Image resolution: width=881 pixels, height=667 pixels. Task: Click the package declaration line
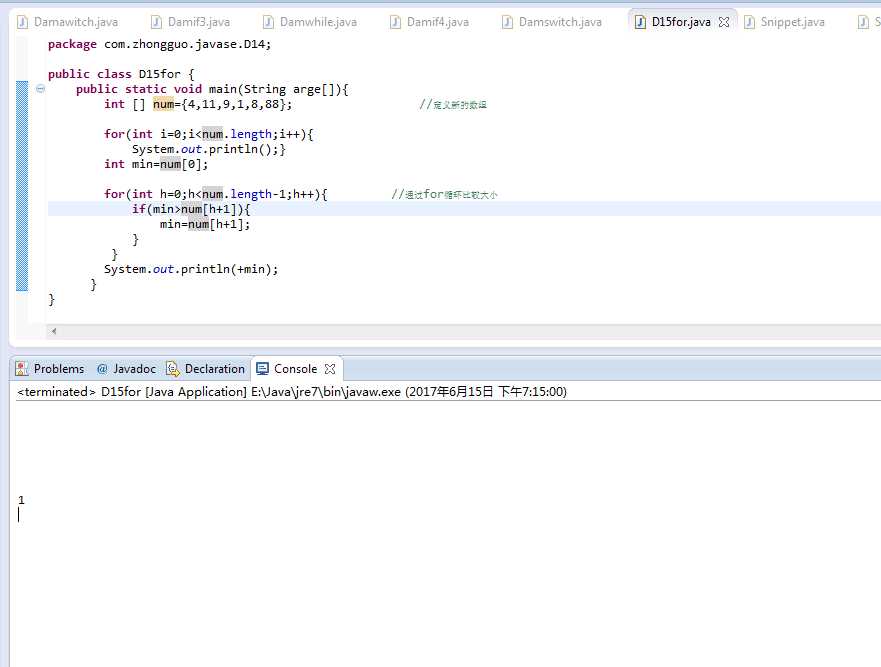pos(159,44)
